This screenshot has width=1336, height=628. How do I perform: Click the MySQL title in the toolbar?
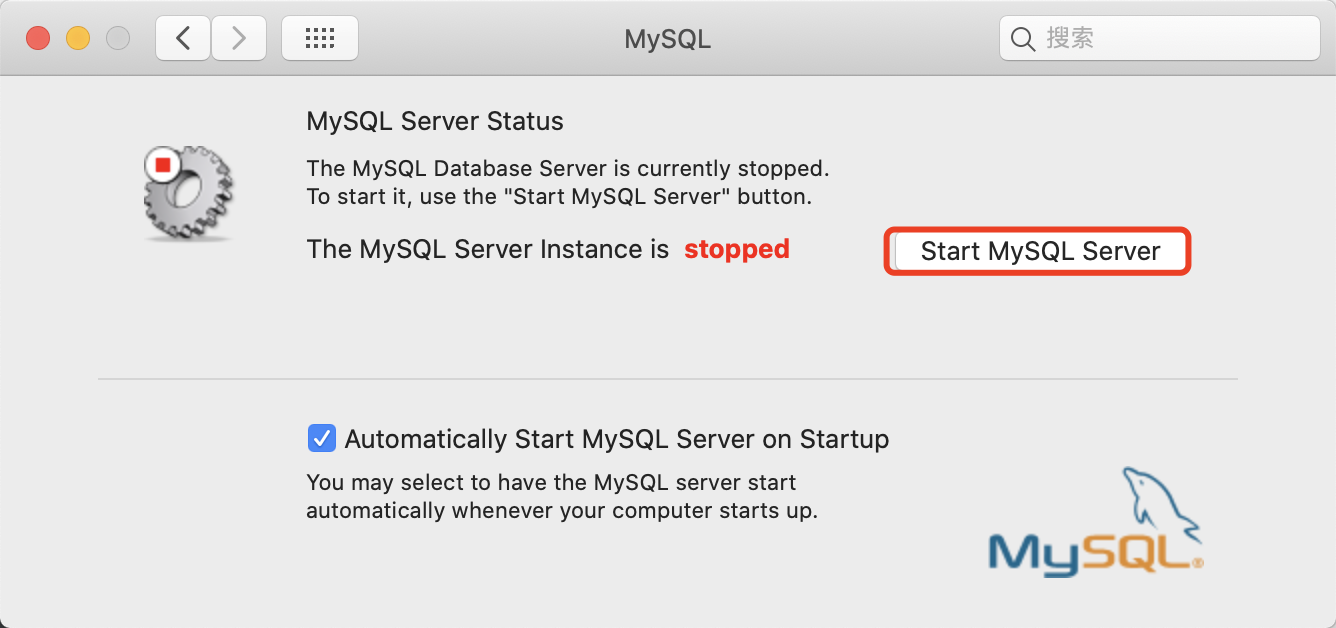[667, 39]
